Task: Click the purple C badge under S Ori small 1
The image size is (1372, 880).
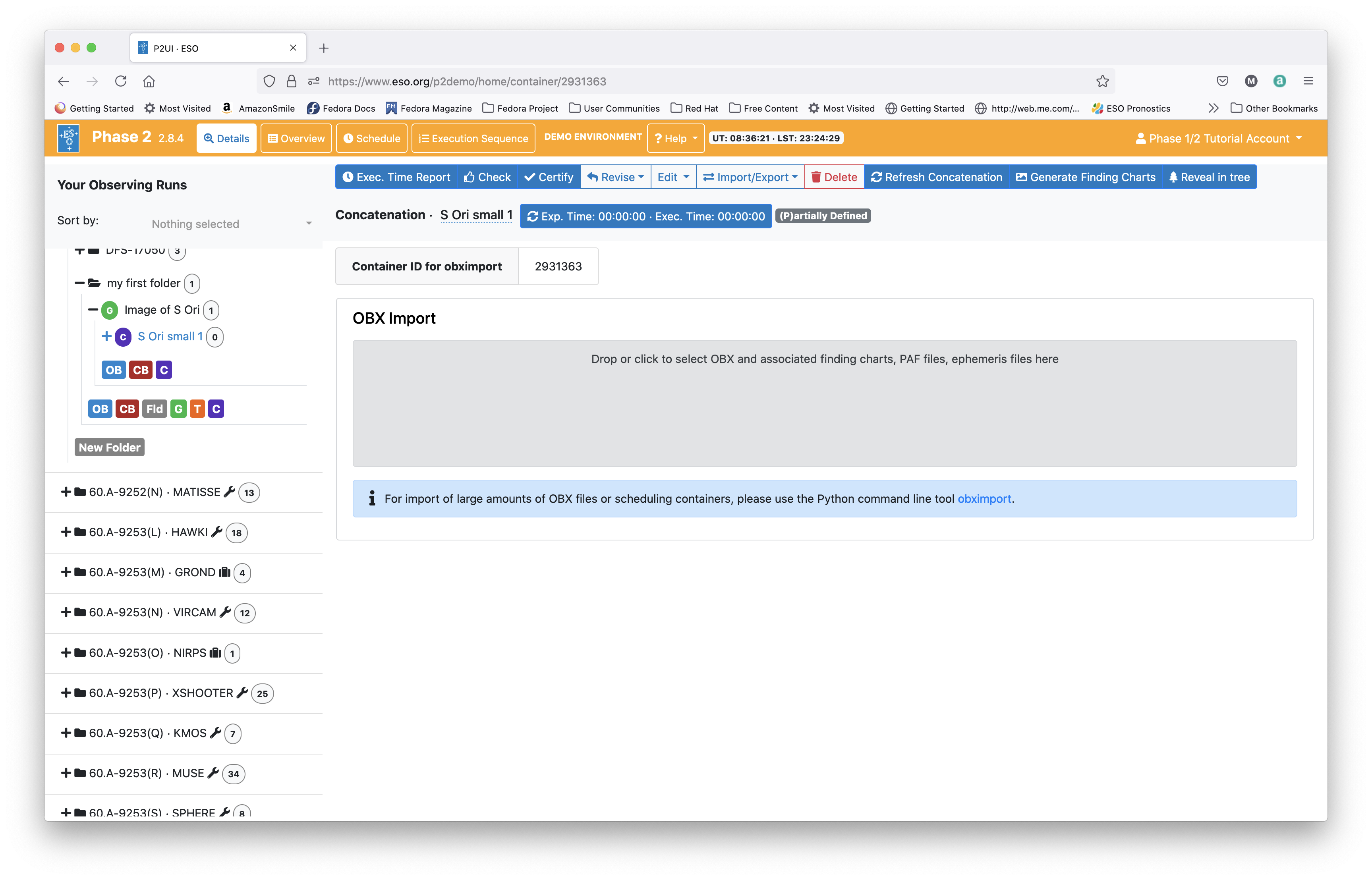Action: click(x=164, y=370)
